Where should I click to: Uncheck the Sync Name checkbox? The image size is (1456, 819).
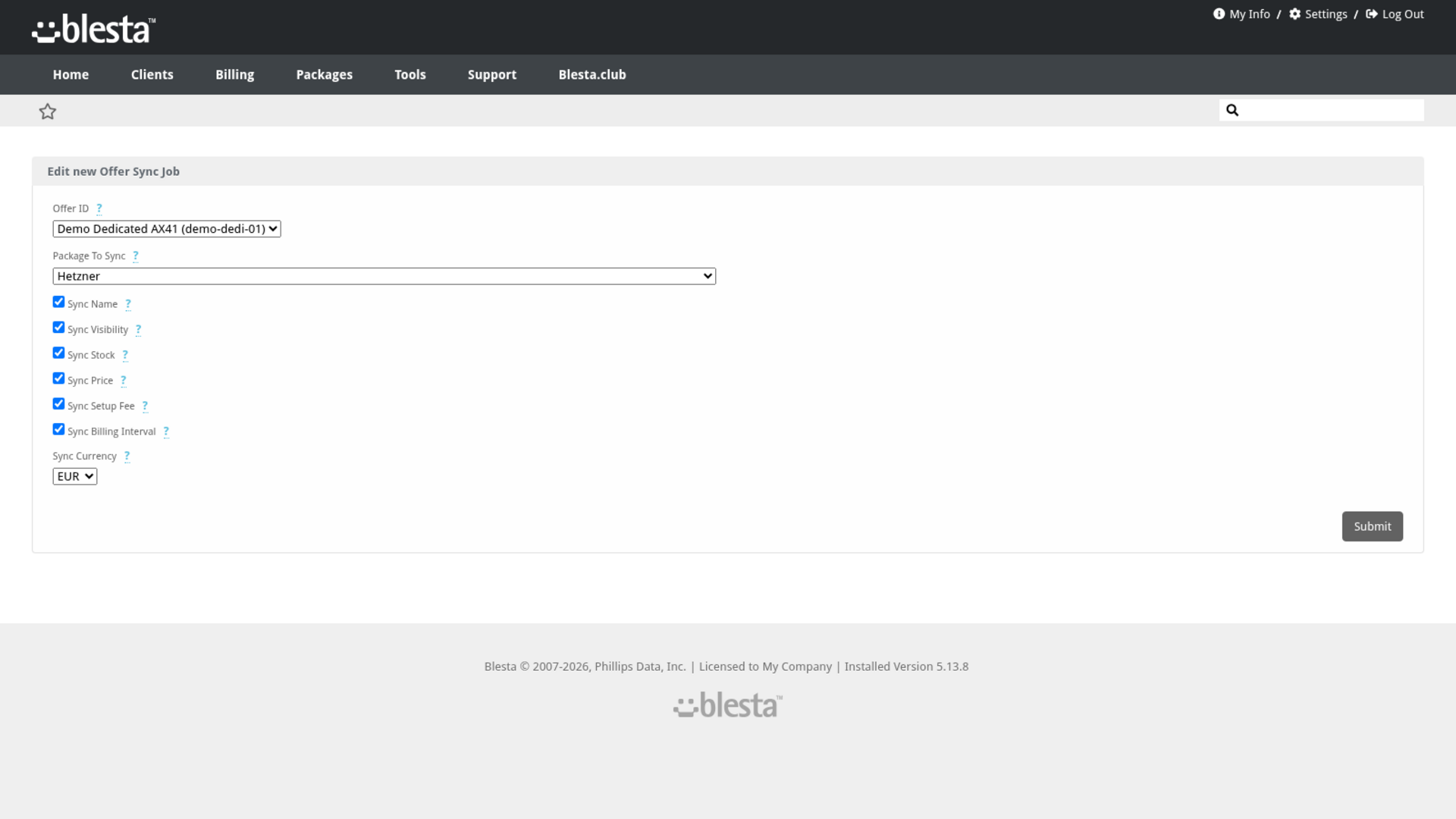pyautogui.click(x=58, y=302)
